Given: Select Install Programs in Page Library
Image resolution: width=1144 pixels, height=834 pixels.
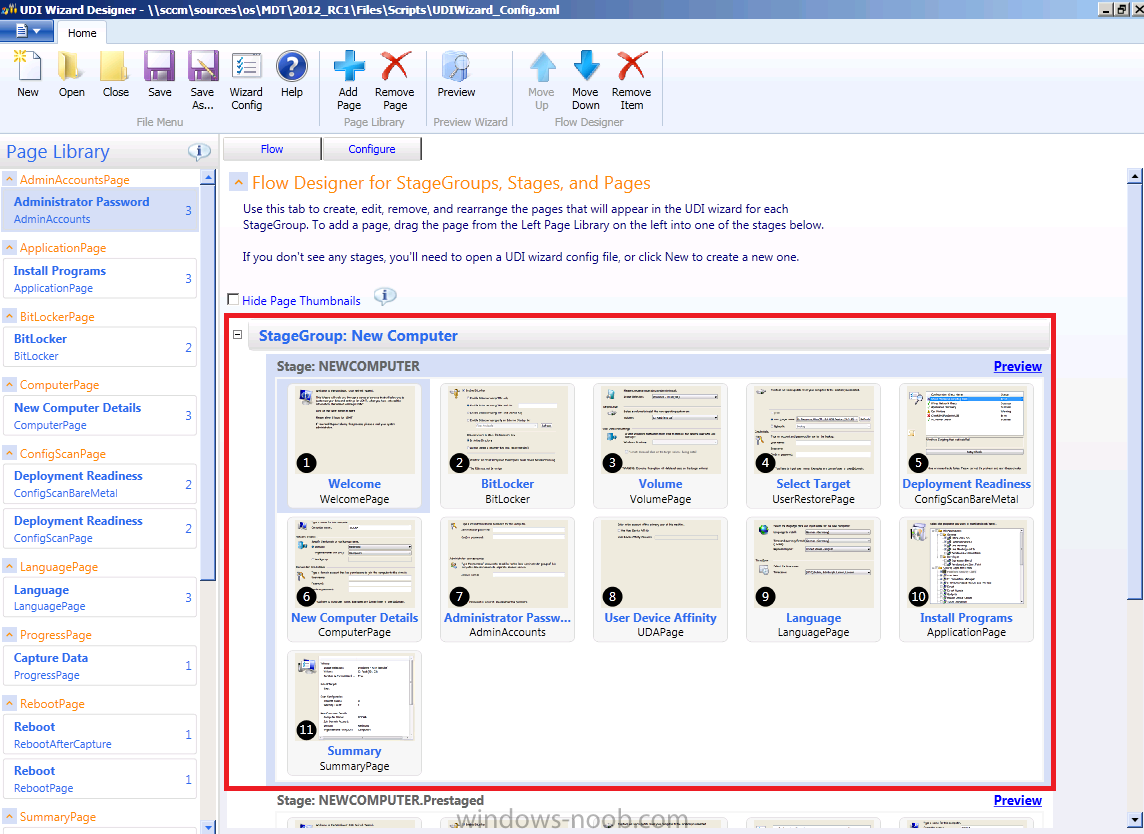Looking at the screenshot, I should 100,279.
